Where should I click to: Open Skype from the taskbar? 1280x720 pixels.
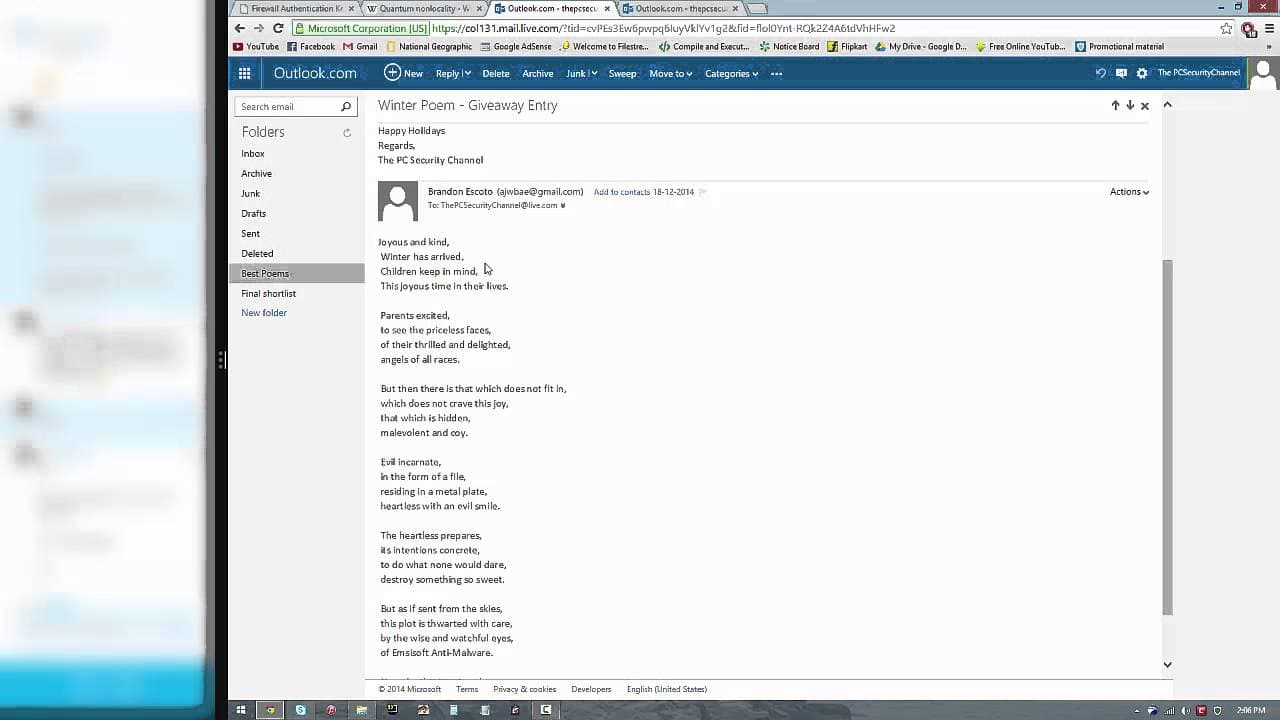click(x=300, y=710)
